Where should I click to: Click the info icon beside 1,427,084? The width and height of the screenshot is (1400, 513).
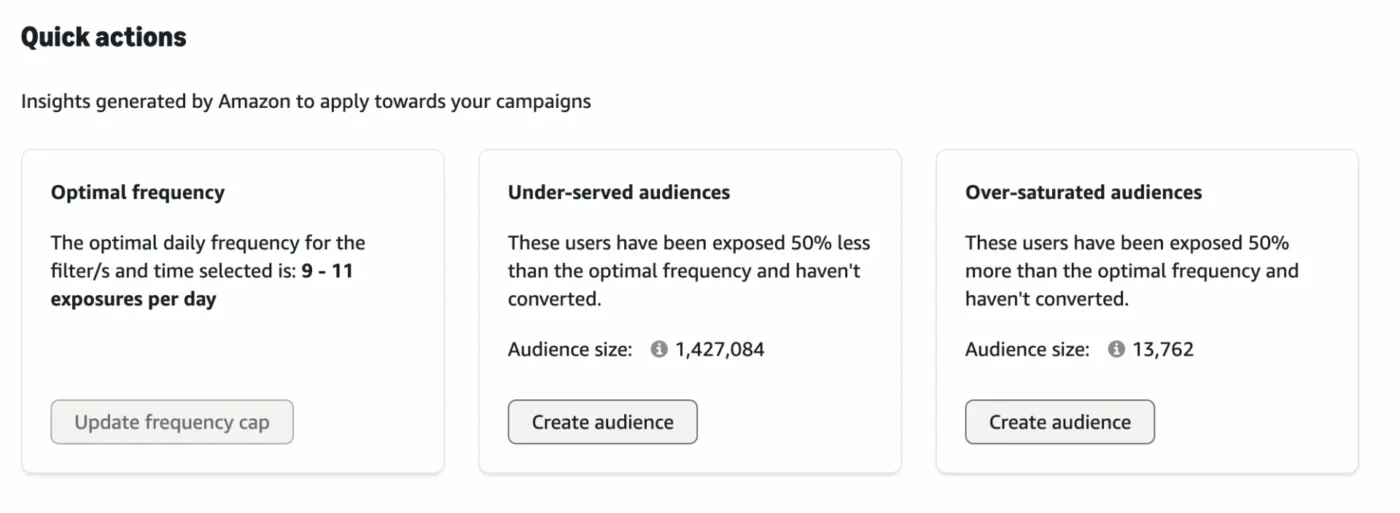tap(659, 350)
